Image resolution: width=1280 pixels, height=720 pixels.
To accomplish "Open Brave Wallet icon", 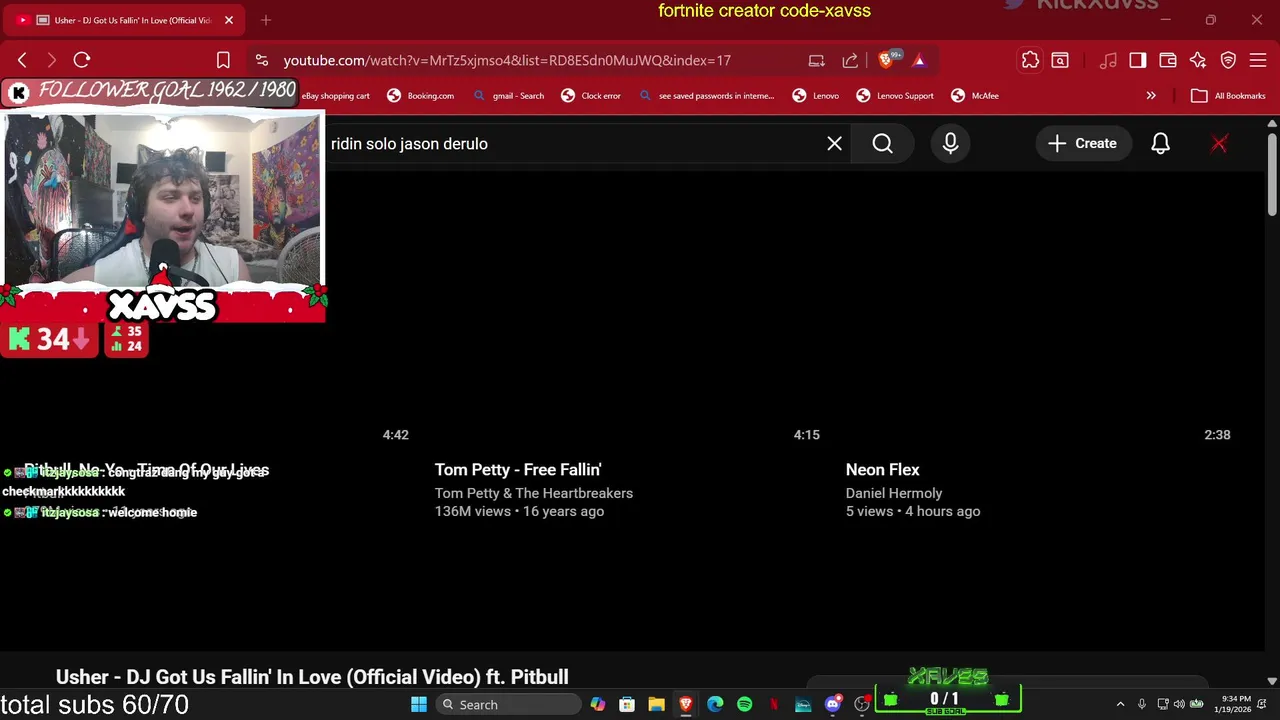I will point(1167,60).
